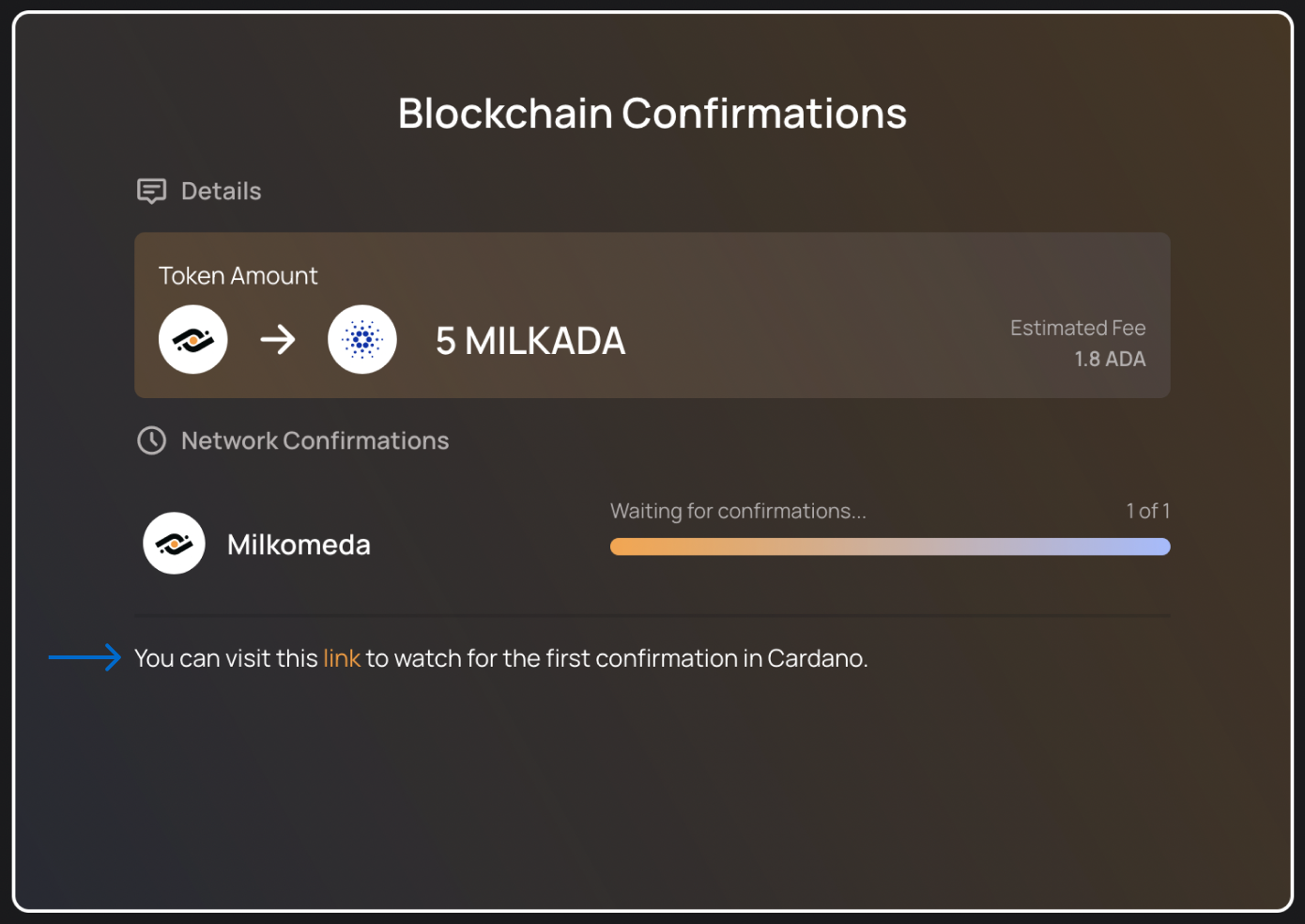
Task: Click the Milkomeda source token icon
Action: pyautogui.click(x=193, y=340)
